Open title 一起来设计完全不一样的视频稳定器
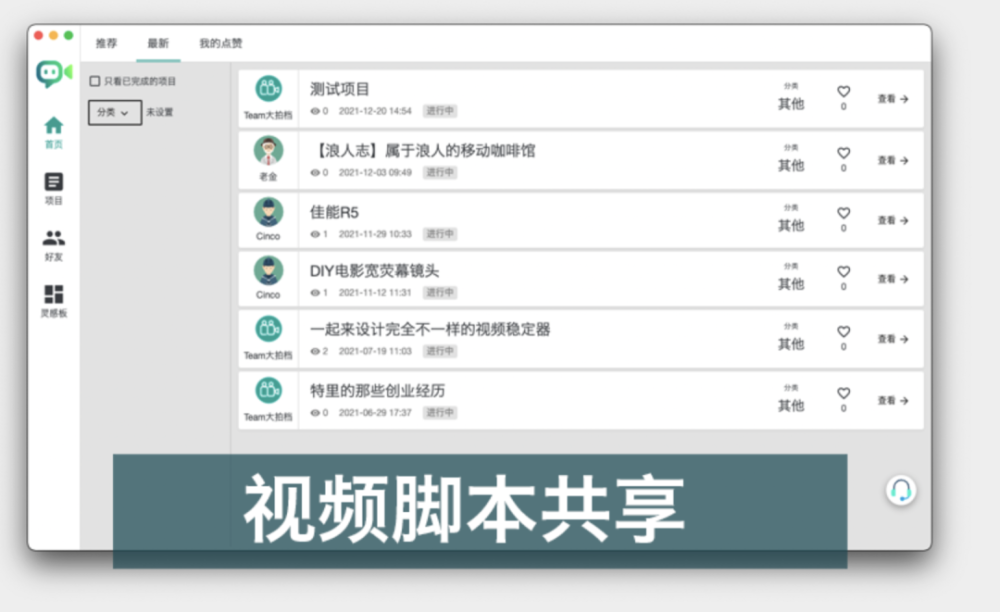1000x612 pixels. coord(430,330)
